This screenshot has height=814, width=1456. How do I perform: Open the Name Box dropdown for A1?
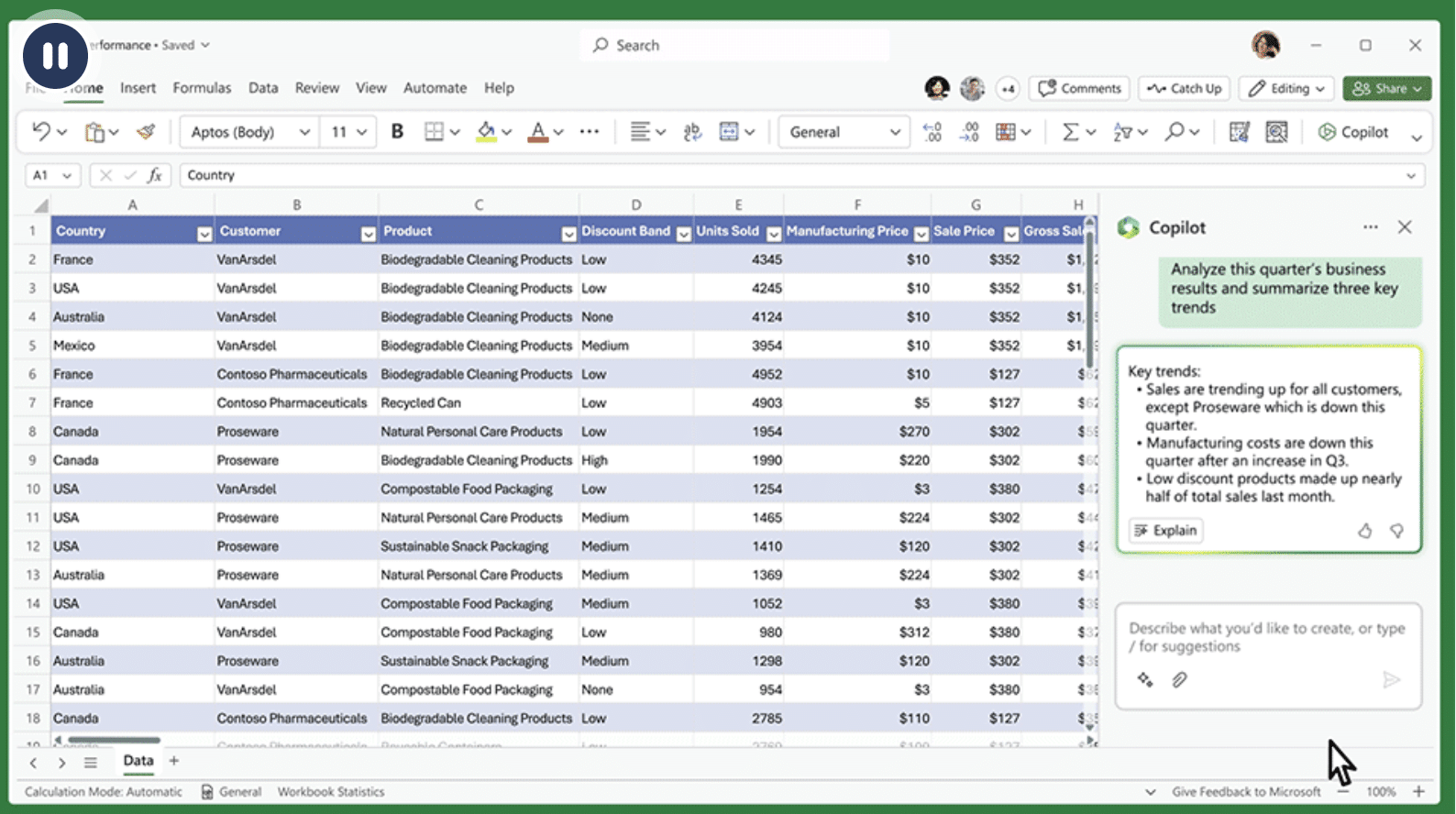click(x=67, y=175)
